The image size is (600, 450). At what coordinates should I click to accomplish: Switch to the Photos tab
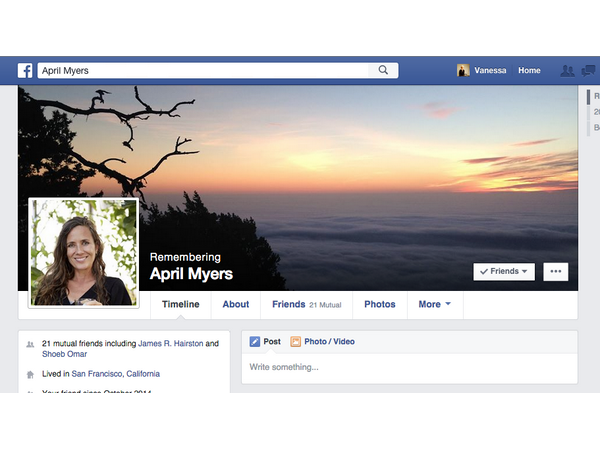coord(380,305)
